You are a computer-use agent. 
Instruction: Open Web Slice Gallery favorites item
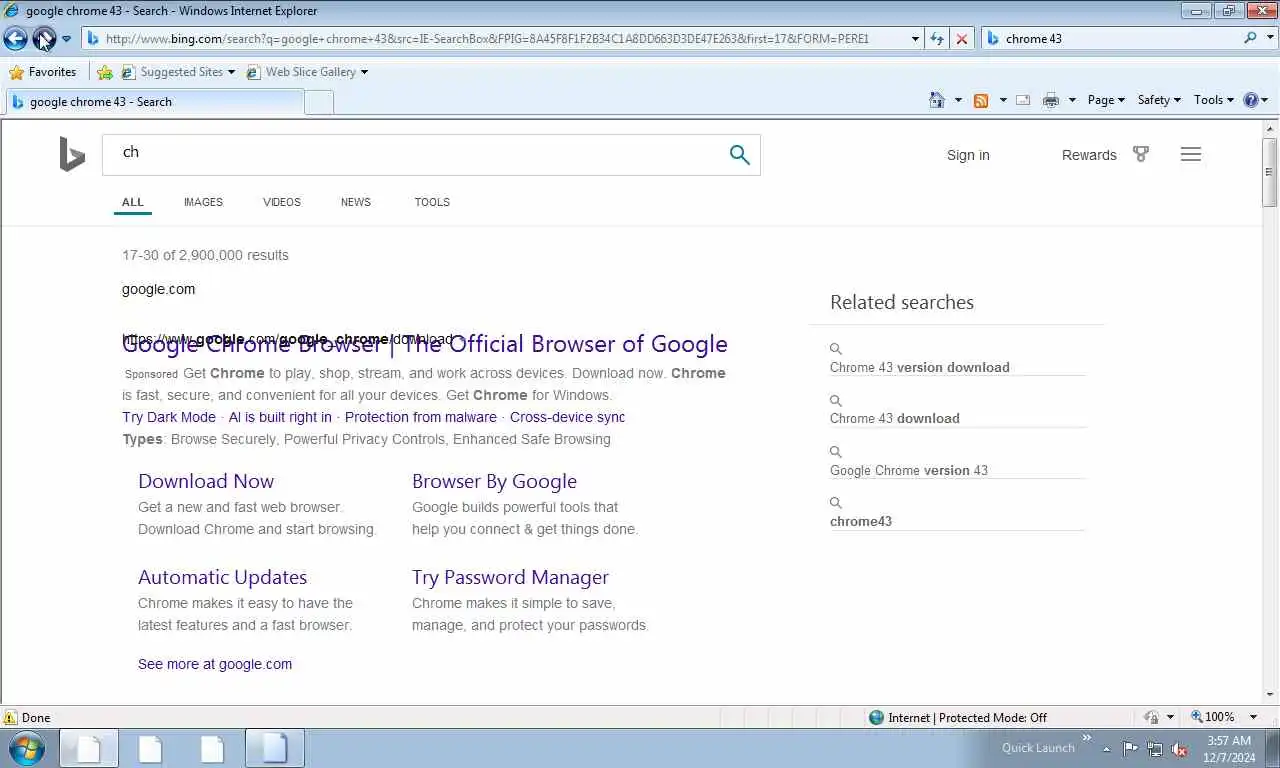click(307, 72)
